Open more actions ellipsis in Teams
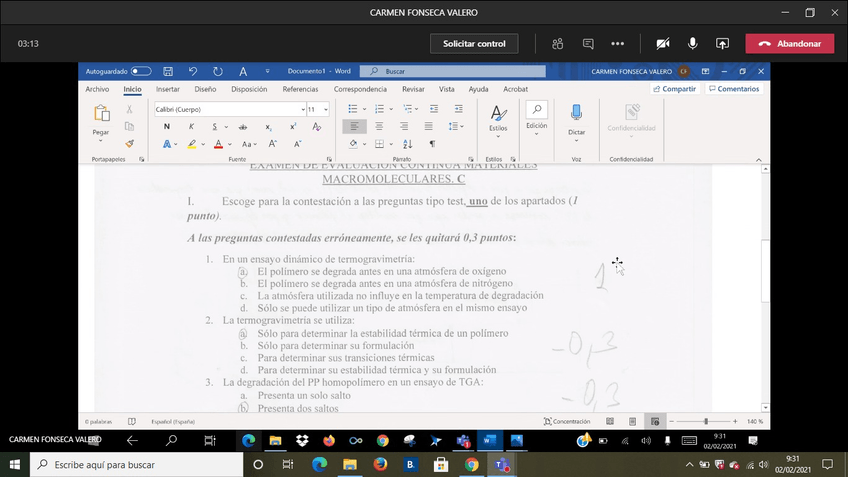Screen dimensions: 848x477 (618, 44)
